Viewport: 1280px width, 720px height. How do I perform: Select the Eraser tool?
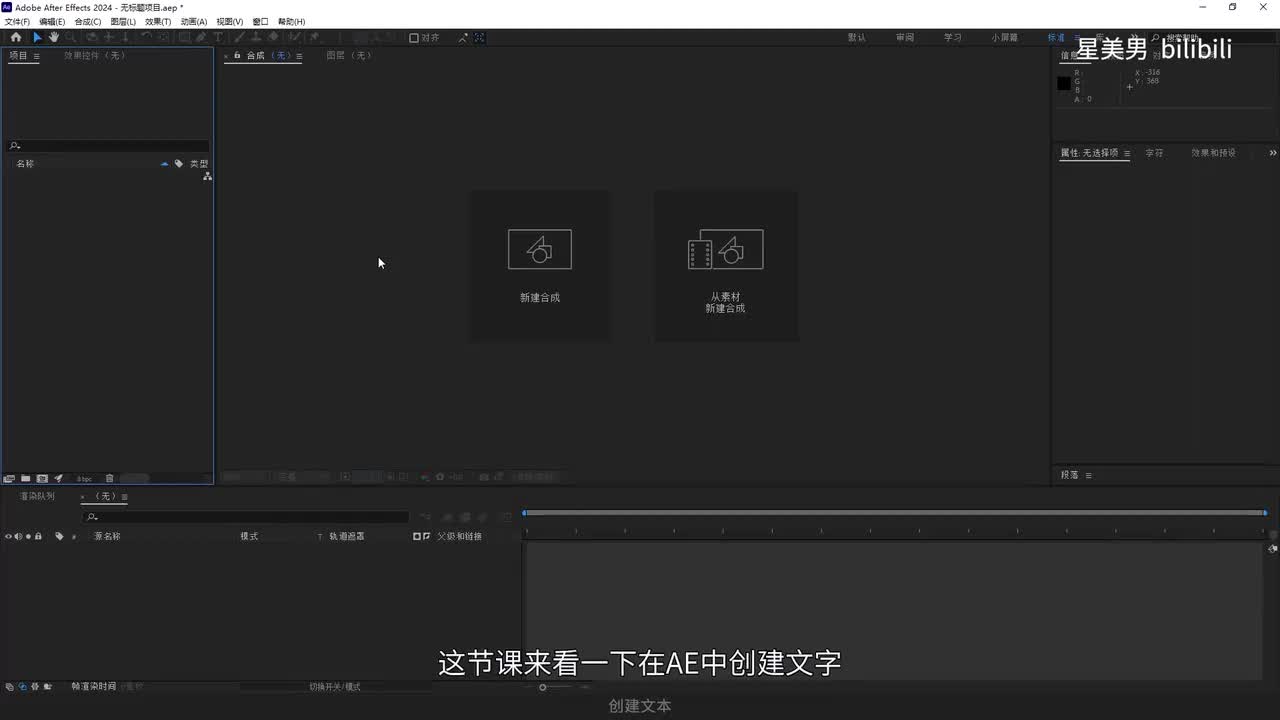(x=274, y=37)
